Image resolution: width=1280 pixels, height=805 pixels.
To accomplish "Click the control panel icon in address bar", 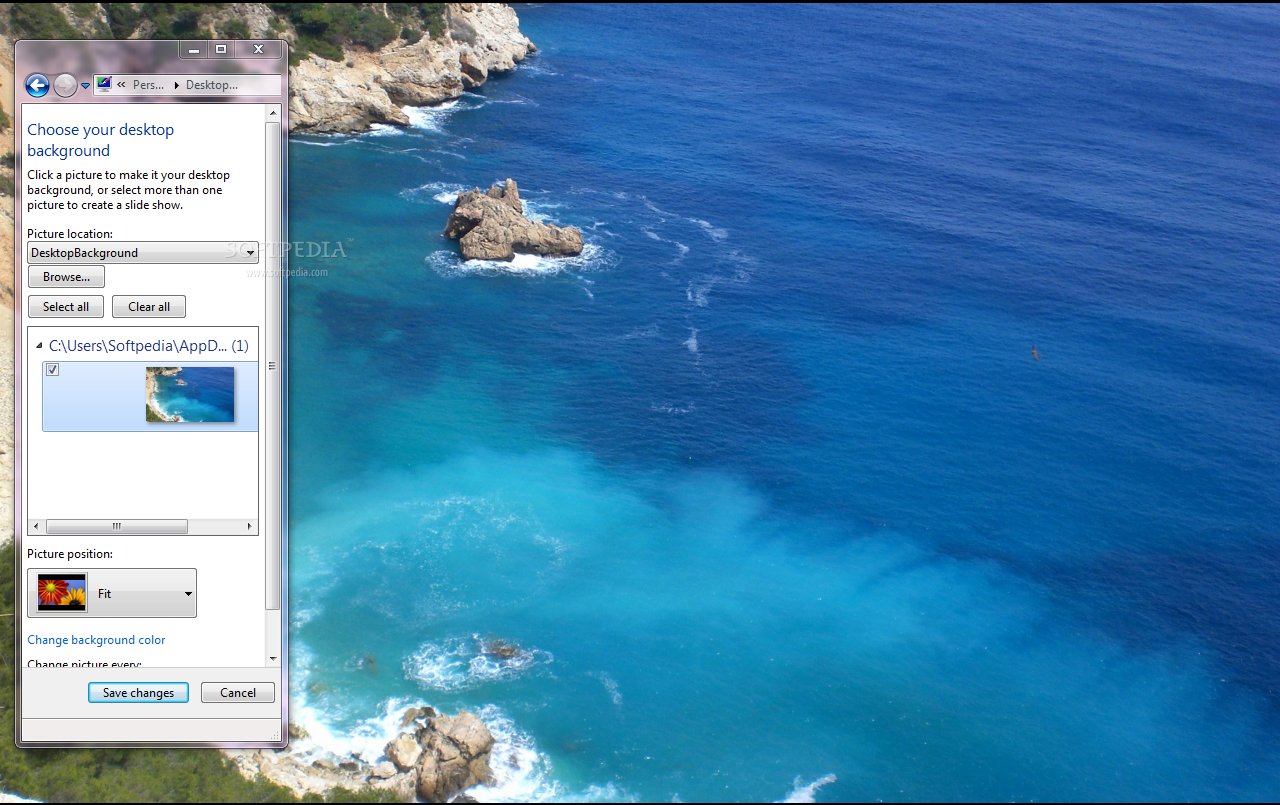I will [103, 85].
